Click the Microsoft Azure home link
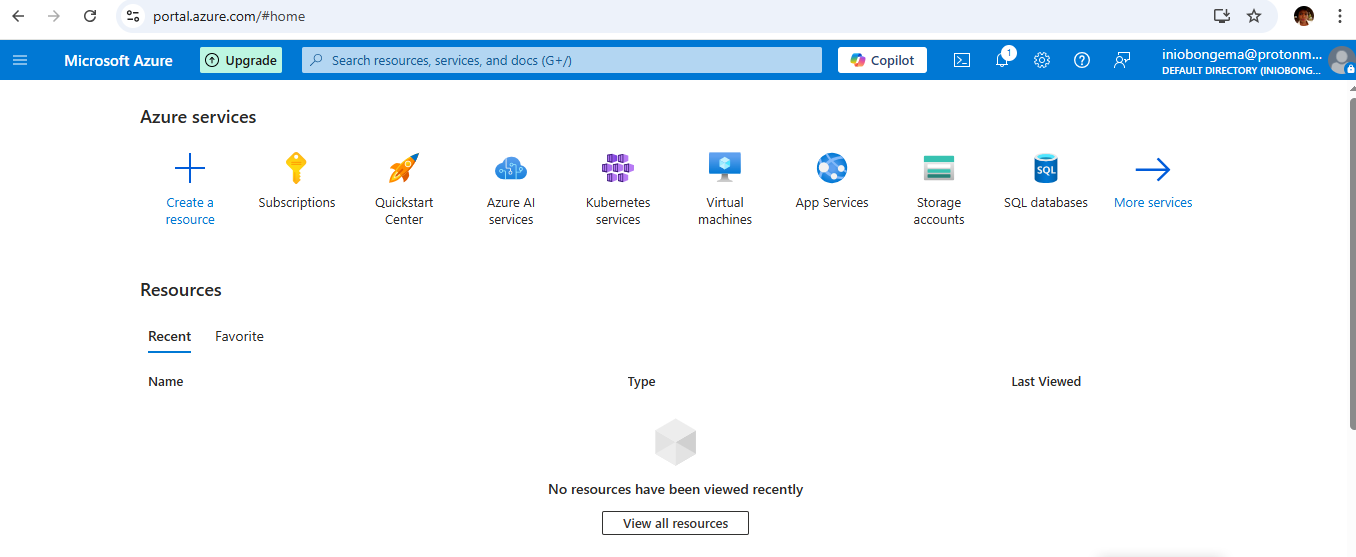The width and height of the screenshot is (1356, 557). pyautogui.click(x=118, y=60)
